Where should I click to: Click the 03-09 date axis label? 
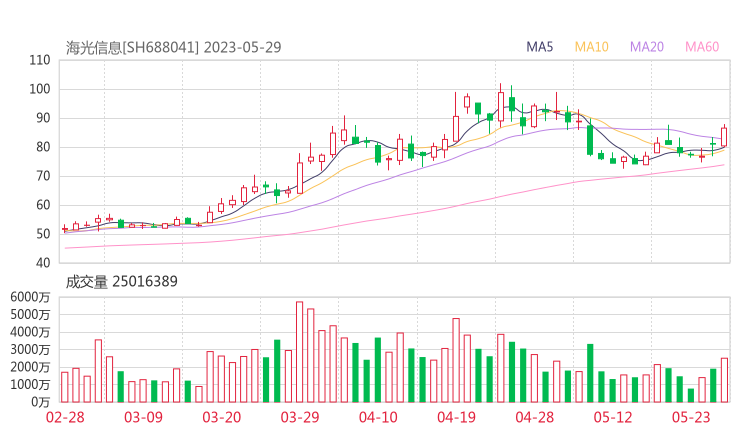pos(143,417)
